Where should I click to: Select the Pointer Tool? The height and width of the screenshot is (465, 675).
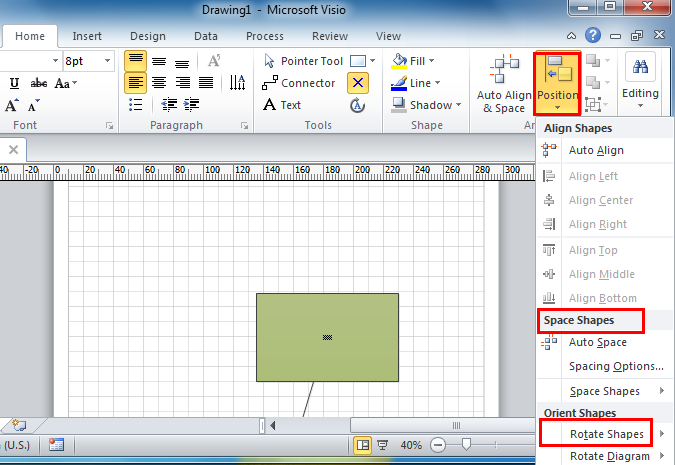303,61
